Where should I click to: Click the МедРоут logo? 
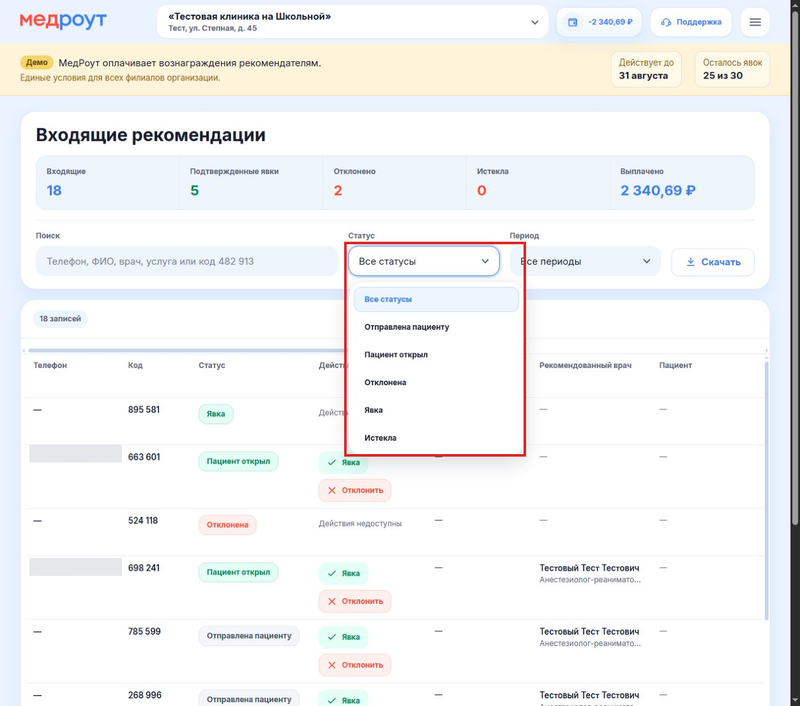pyautogui.click(x=63, y=21)
